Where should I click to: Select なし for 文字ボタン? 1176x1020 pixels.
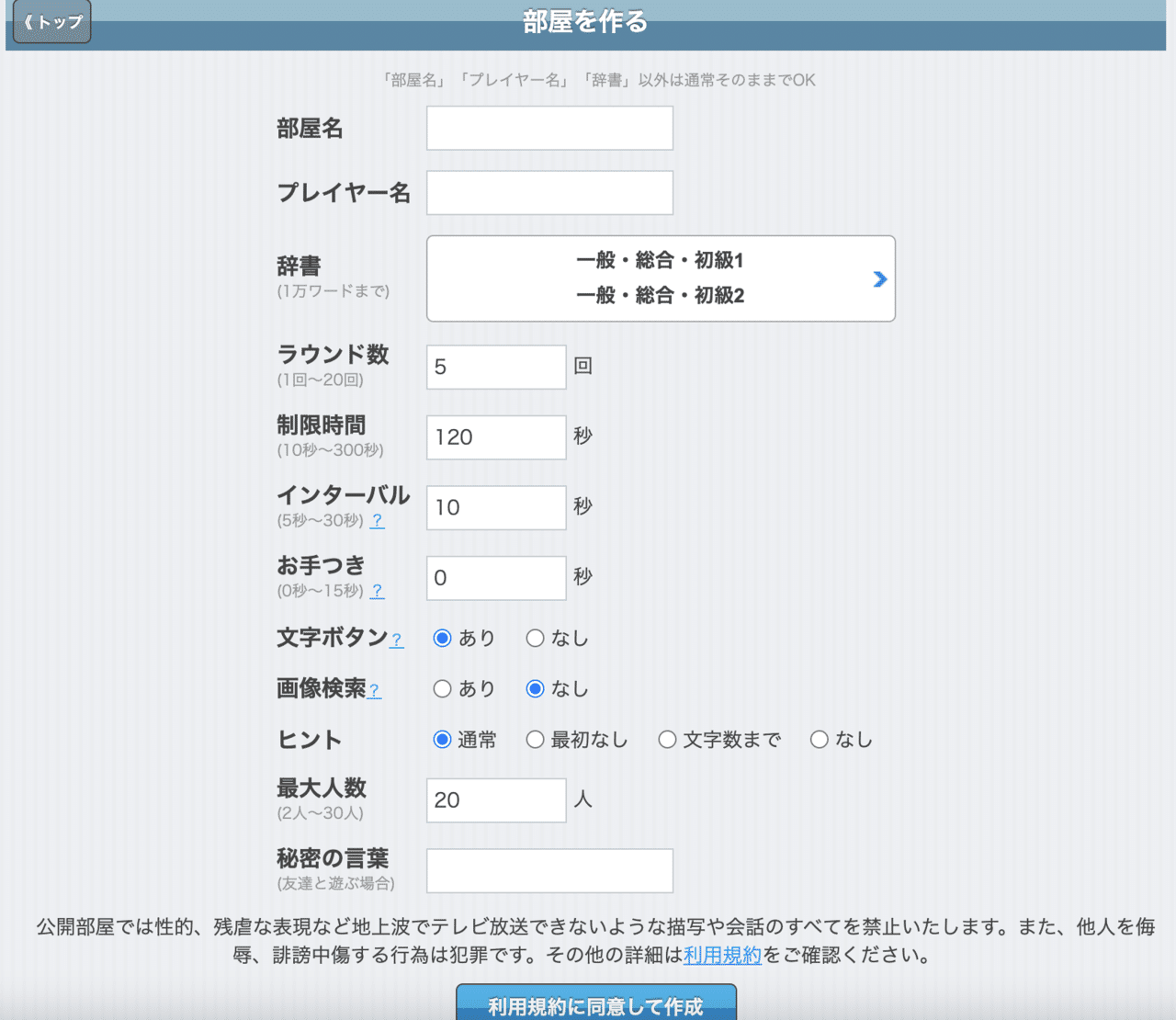[x=535, y=638]
